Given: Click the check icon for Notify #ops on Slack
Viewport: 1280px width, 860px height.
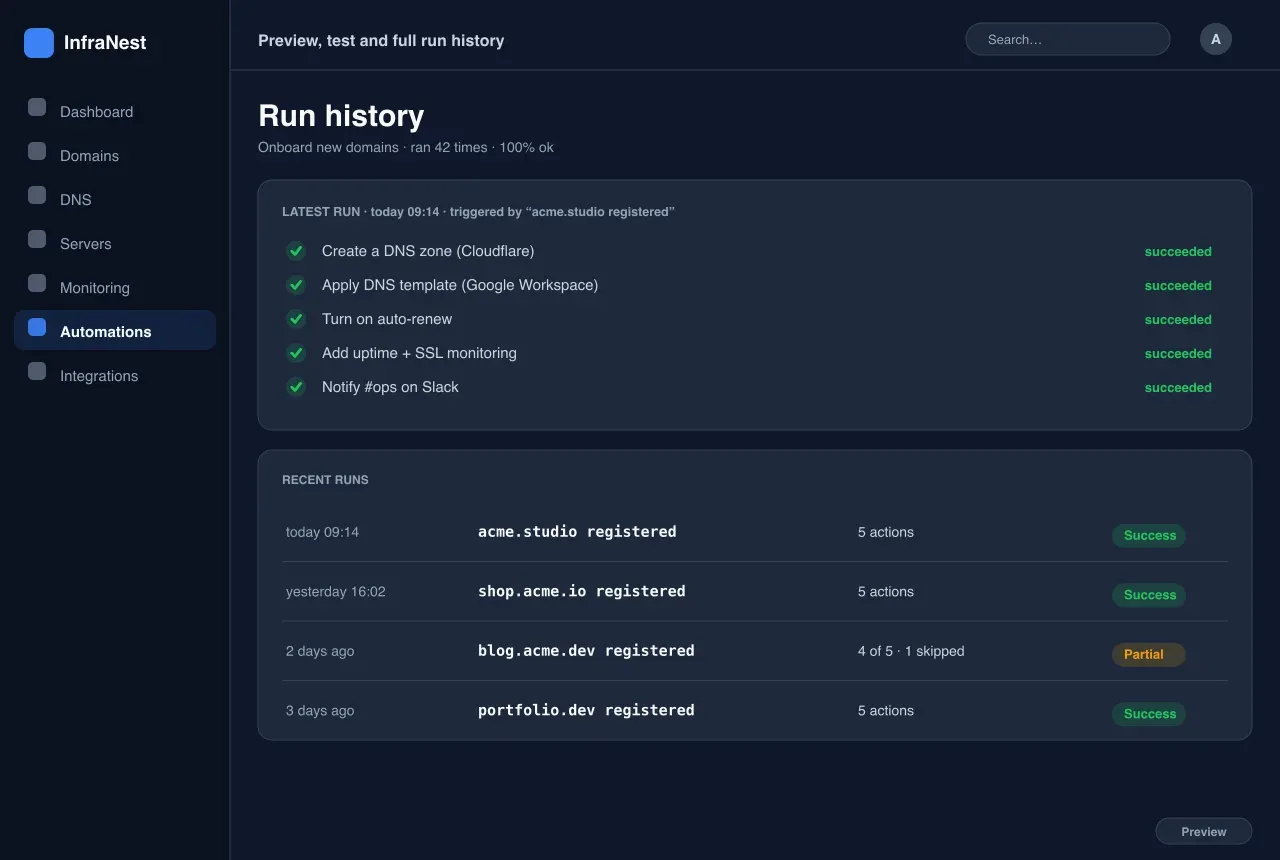Looking at the screenshot, I should 296,387.
